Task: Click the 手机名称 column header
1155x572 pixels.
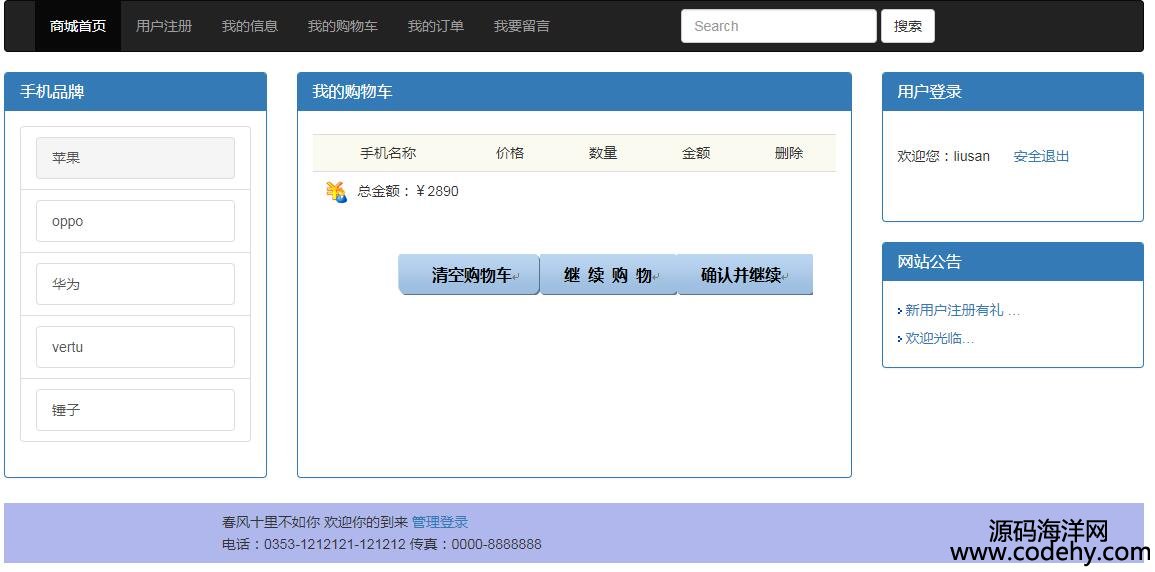Action: (x=388, y=153)
